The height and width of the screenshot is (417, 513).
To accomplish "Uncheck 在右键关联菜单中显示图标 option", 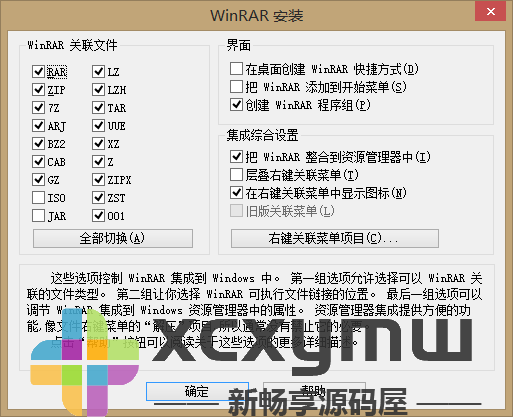I will (x=236, y=192).
